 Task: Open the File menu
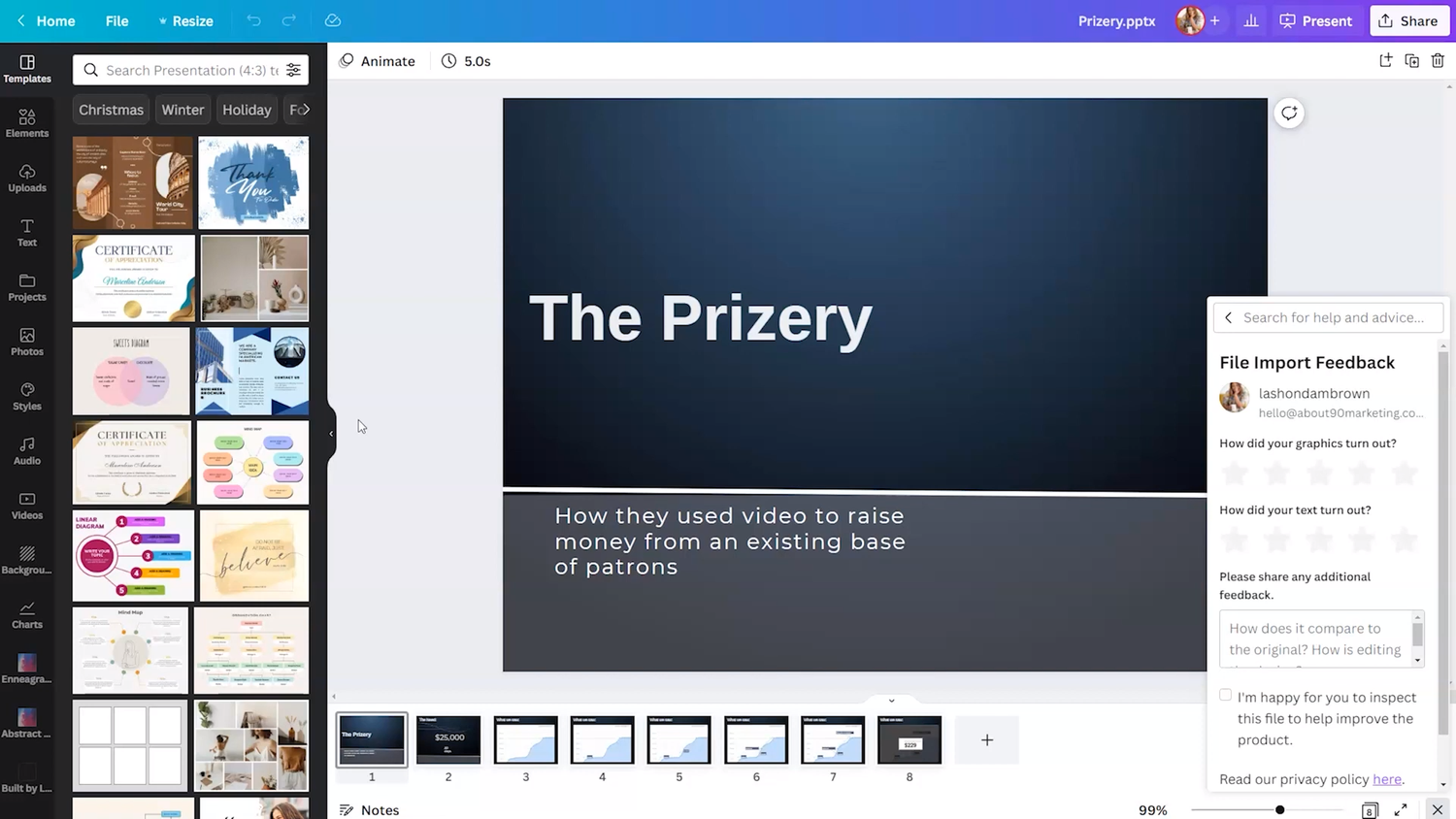(x=116, y=20)
